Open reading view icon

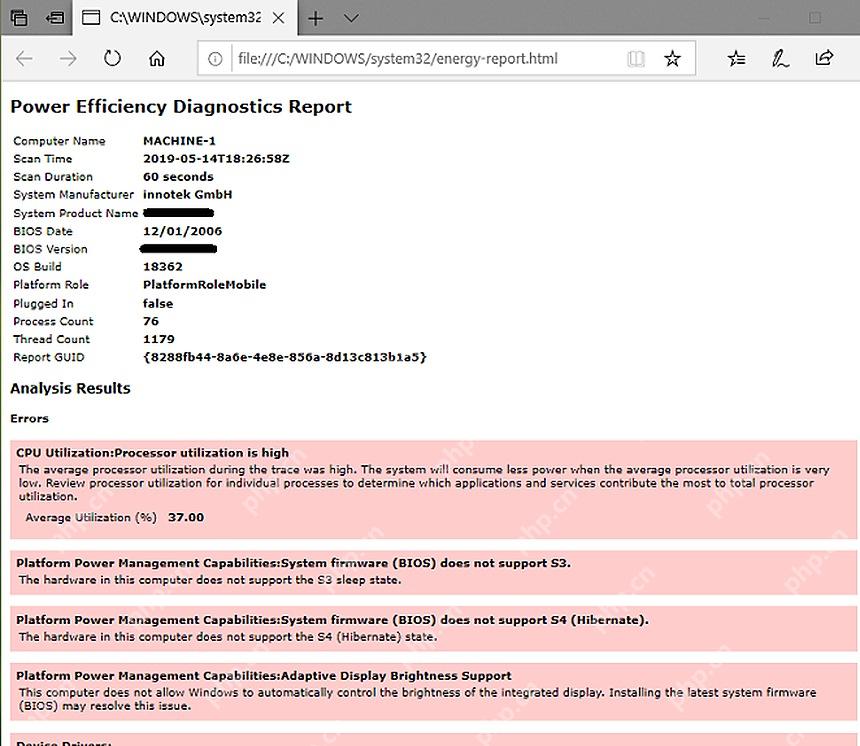(636, 59)
